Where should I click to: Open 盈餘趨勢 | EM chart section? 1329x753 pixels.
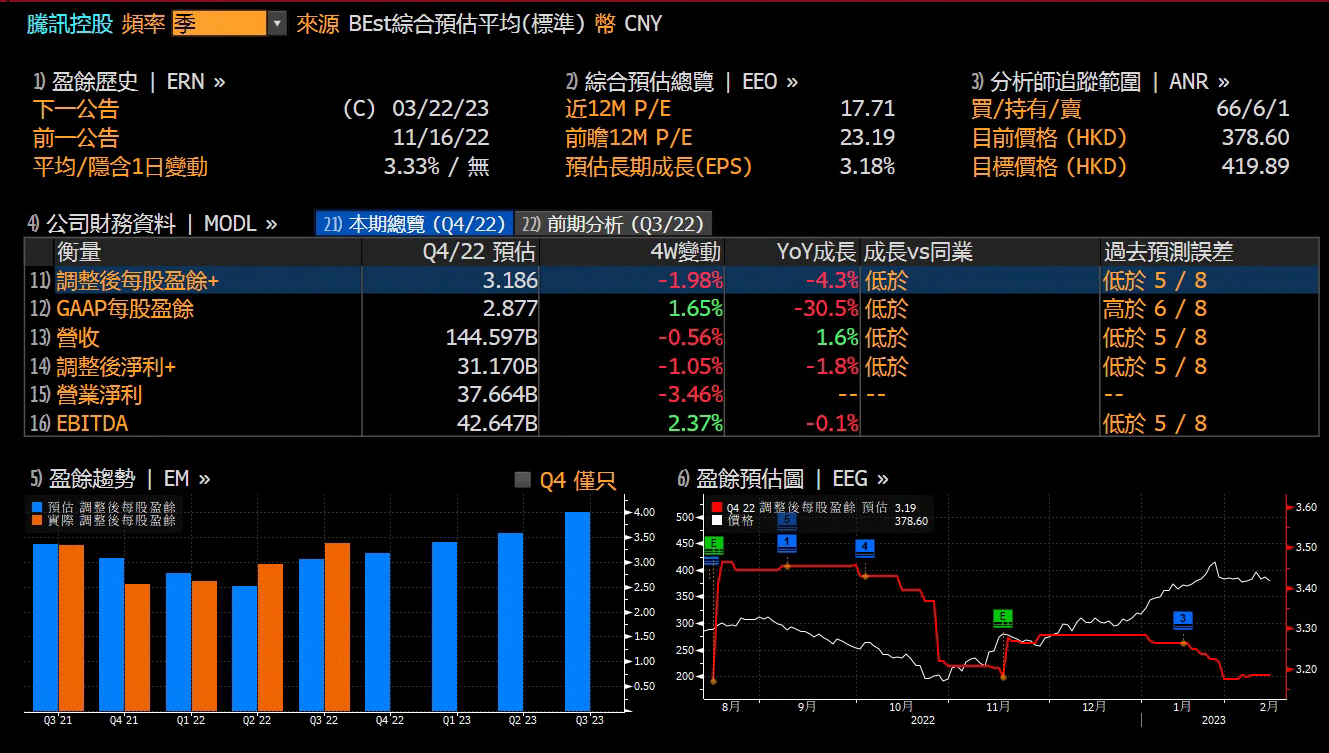120,479
